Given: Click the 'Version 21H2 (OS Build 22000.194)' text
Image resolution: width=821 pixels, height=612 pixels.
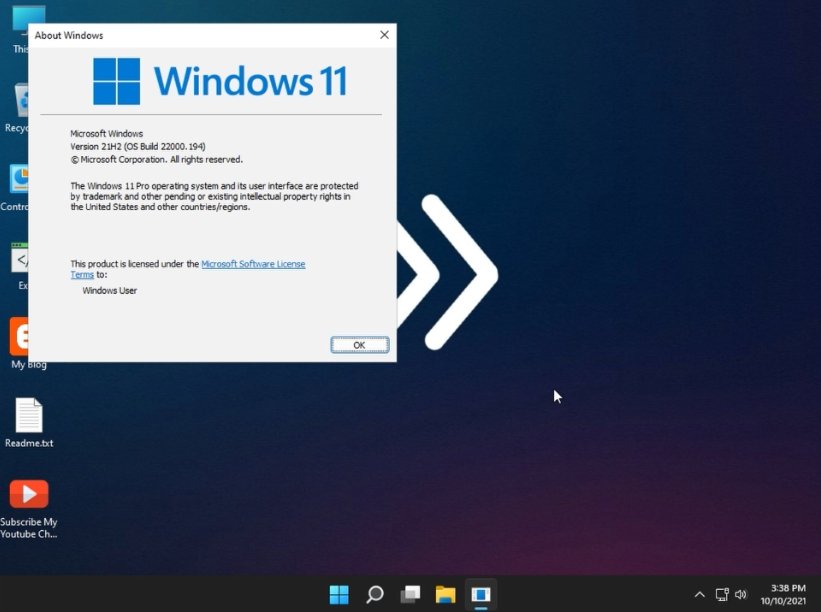Looking at the screenshot, I should (138, 147).
